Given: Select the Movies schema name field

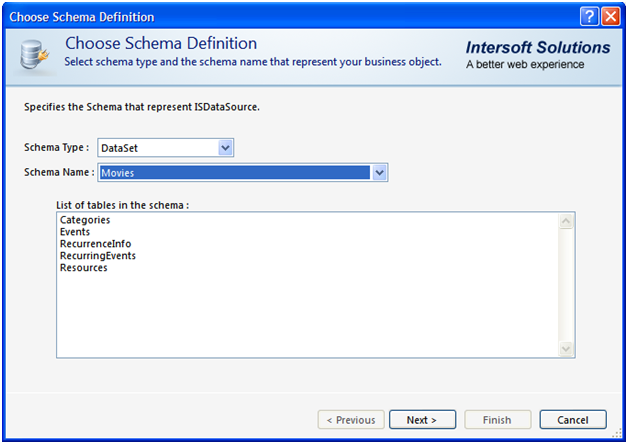Looking at the screenshot, I should click(x=235, y=173).
